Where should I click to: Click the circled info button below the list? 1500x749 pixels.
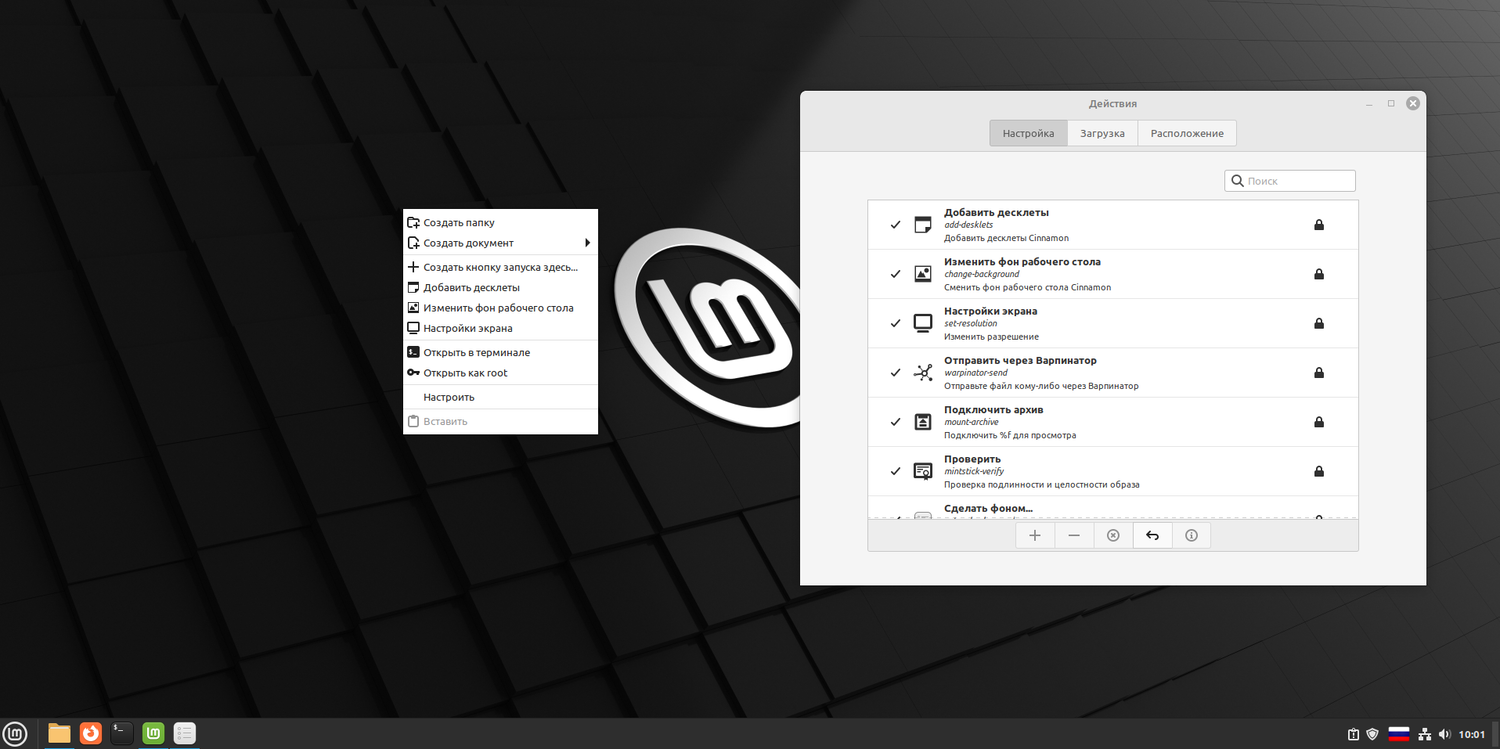(x=1191, y=536)
